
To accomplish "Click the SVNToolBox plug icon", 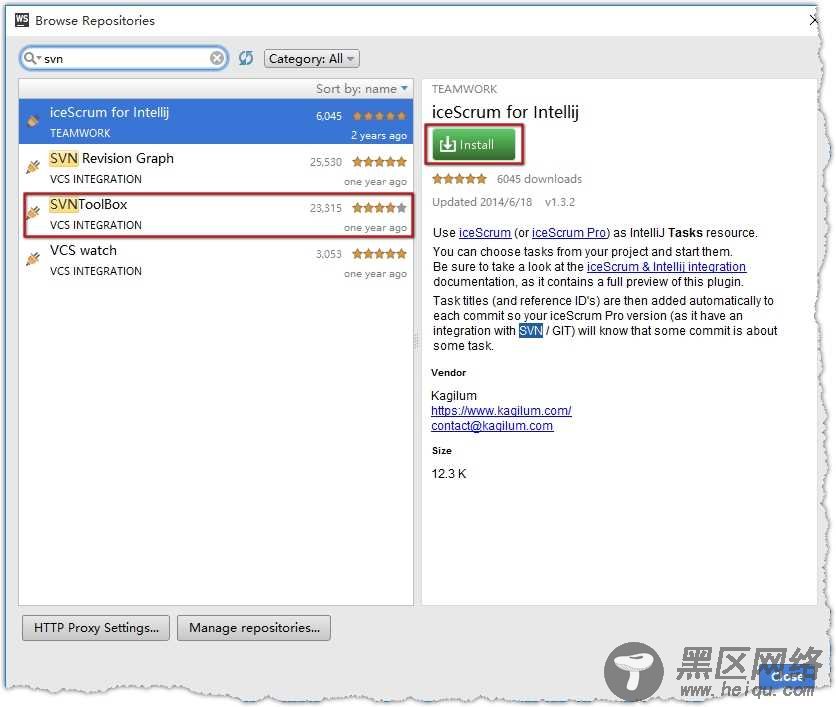I will 33,213.
